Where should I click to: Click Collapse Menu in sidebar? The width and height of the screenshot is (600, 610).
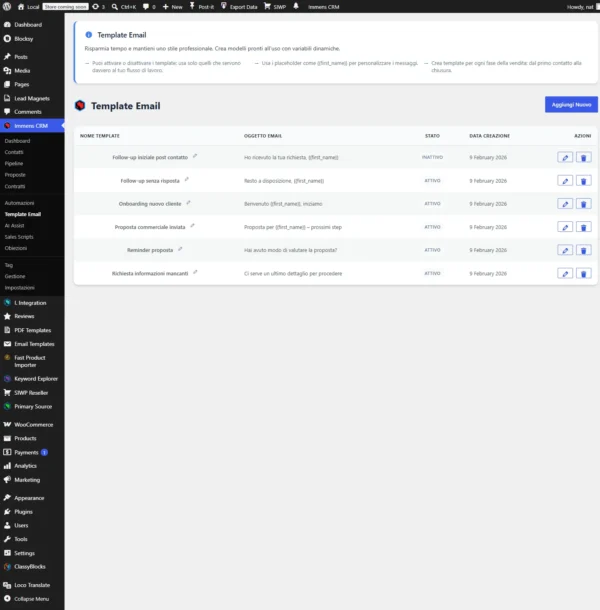(x=32, y=599)
